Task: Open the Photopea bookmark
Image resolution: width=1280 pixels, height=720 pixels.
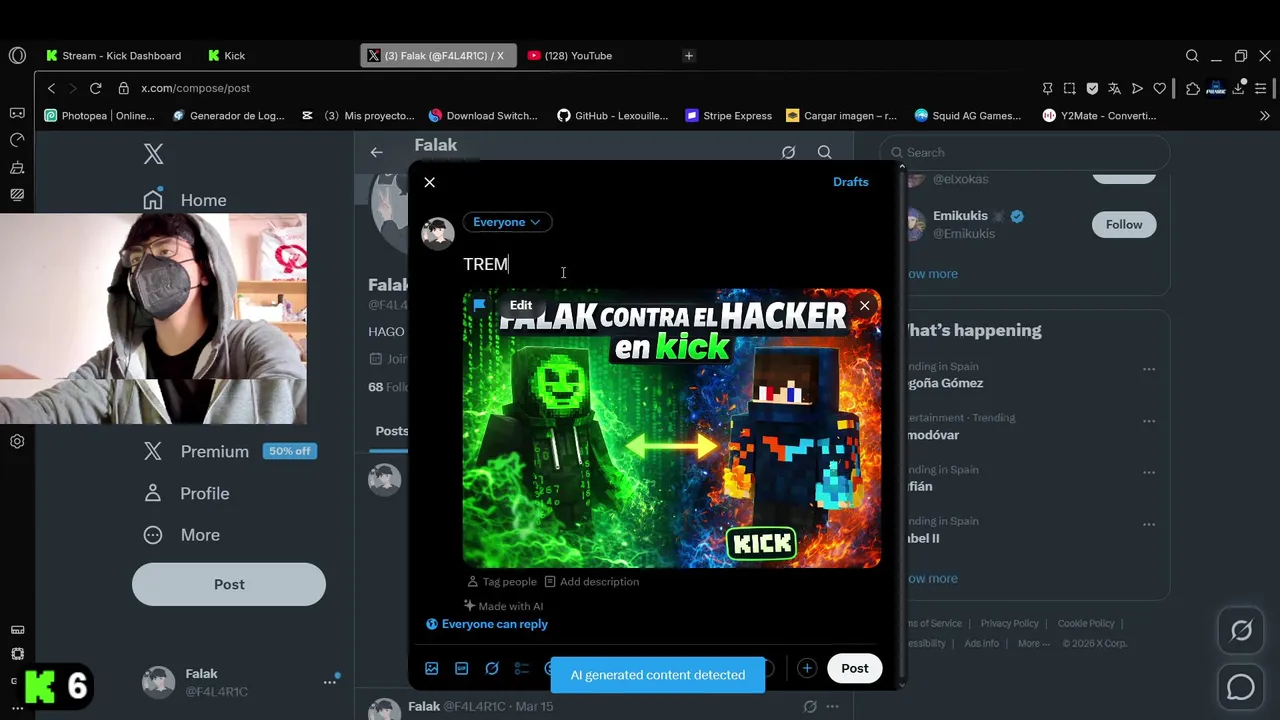Action: coord(100,116)
